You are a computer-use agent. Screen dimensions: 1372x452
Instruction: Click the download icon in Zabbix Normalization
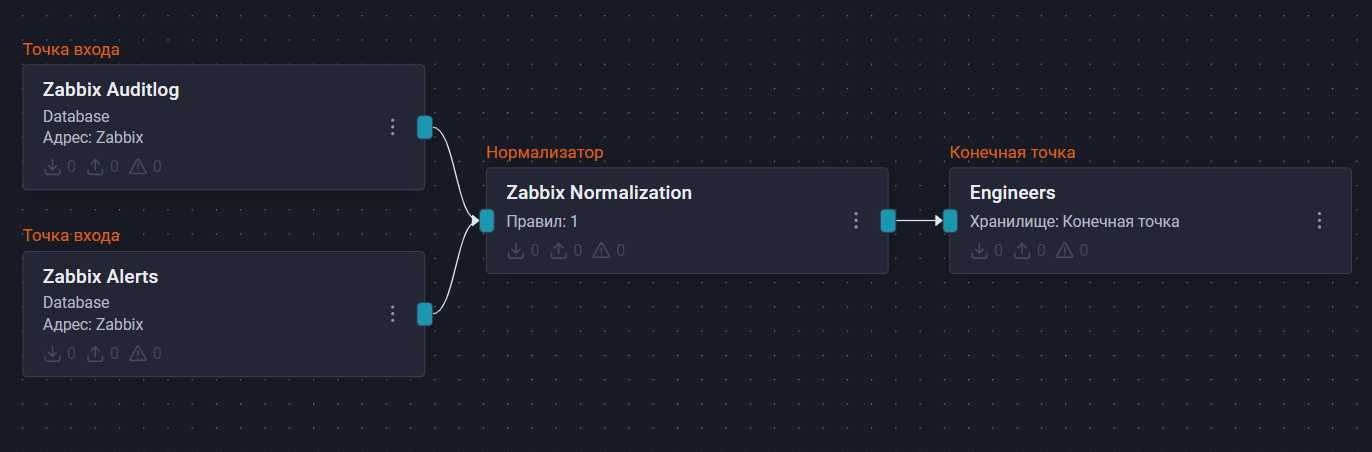point(516,250)
